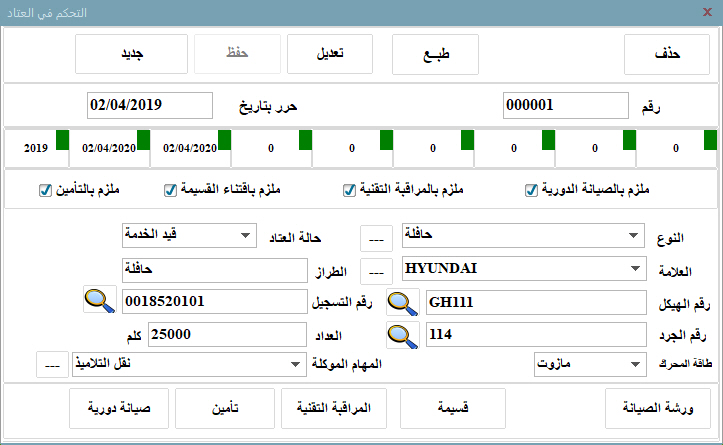723x445 pixels.
Task: Open ورشة الصيانة maintenance workshop
Action: pos(658,409)
